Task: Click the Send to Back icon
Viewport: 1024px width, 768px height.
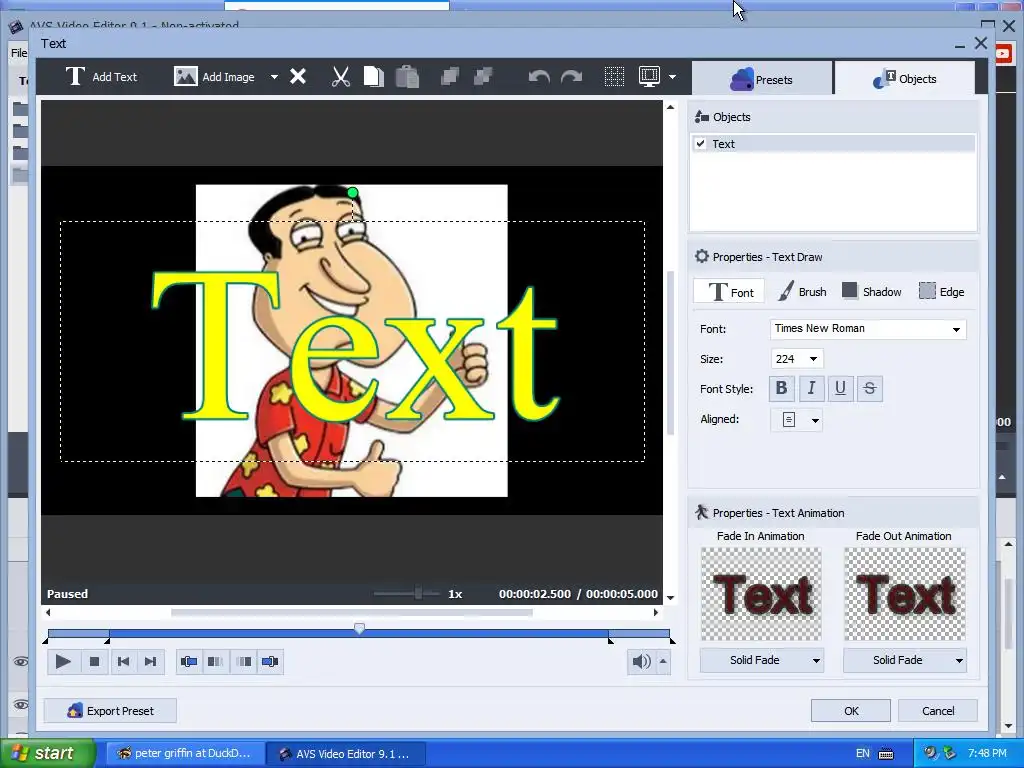Action: point(483,77)
